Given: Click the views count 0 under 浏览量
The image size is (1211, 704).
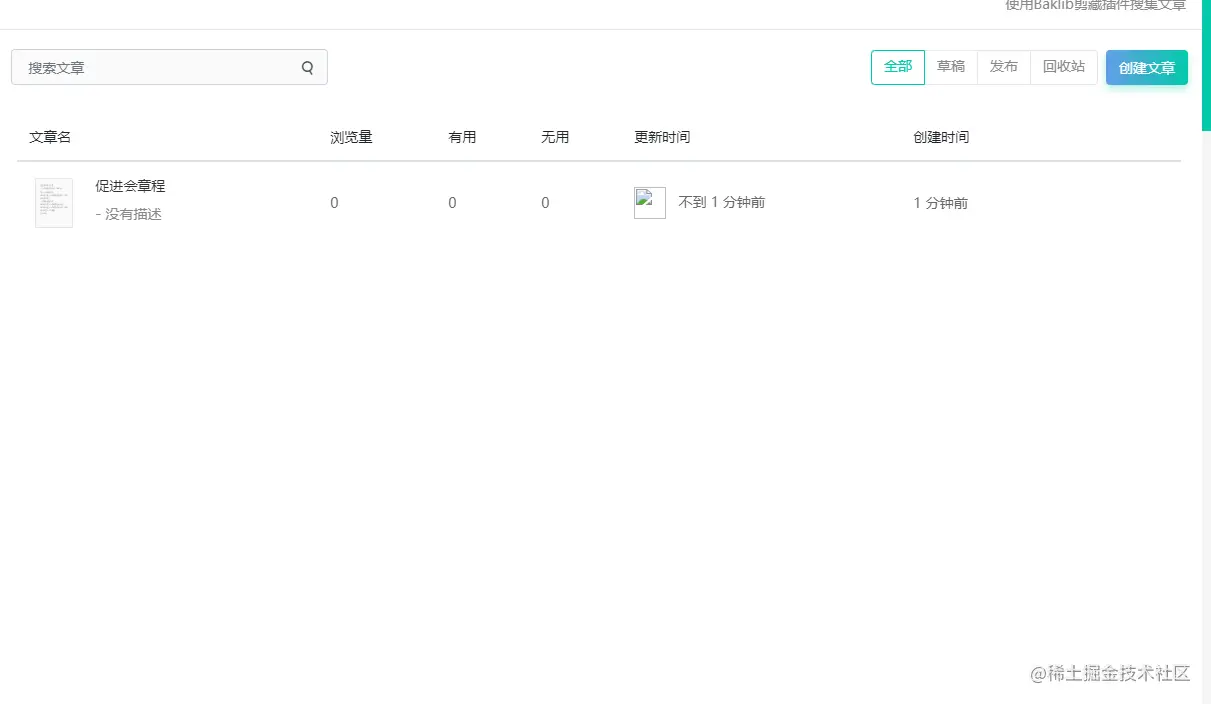Looking at the screenshot, I should tap(334, 203).
